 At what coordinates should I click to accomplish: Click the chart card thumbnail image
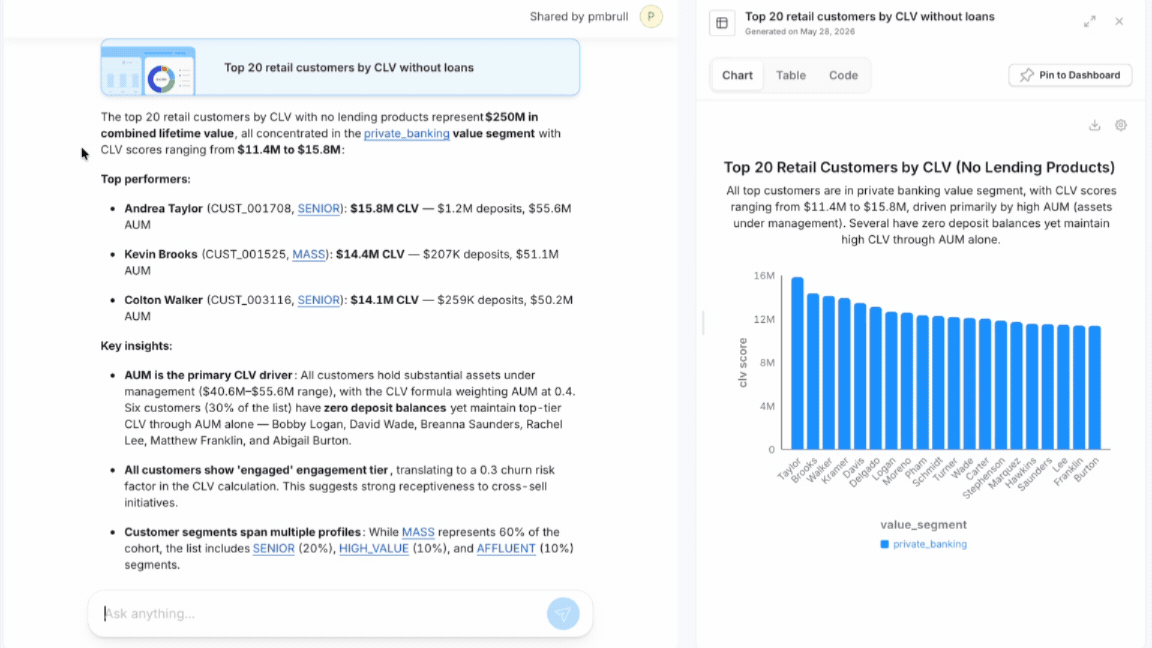[148, 71]
